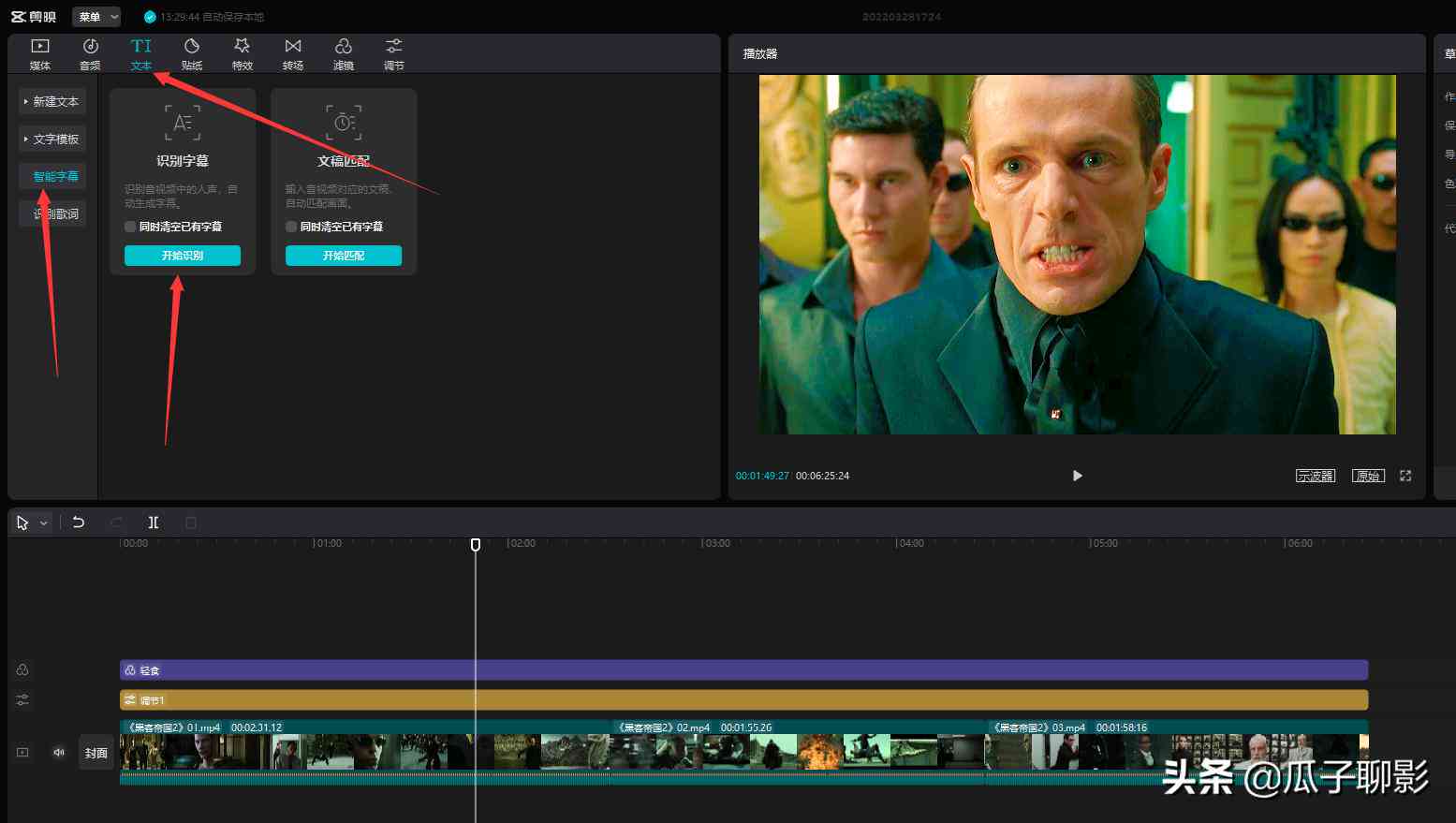Select the purple 轻食 filter track

tap(744, 670)
